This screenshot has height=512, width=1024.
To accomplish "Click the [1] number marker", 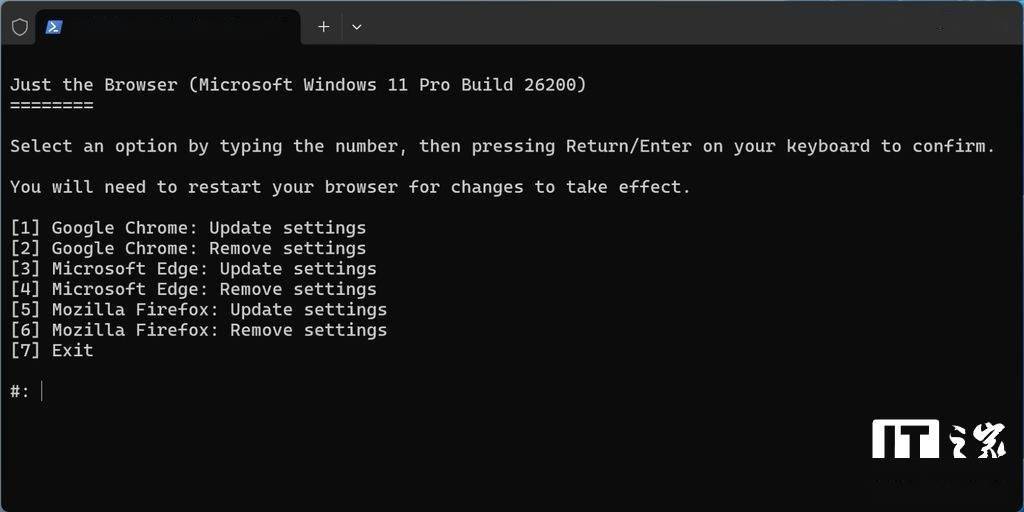I will 26,228.
